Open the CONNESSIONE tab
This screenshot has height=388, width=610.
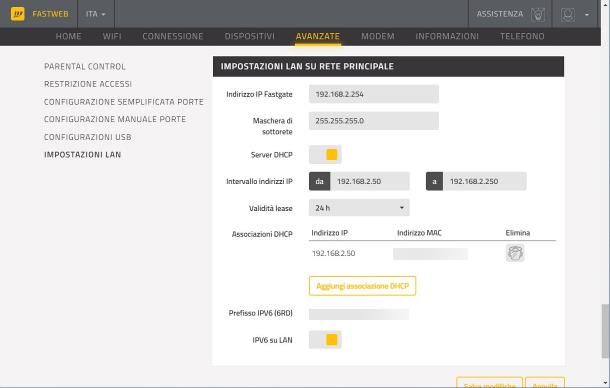(173, 36)
